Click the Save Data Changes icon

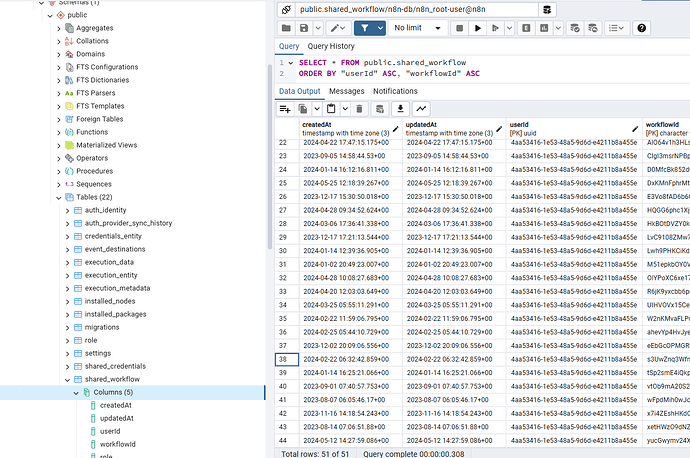coord(380,109)
